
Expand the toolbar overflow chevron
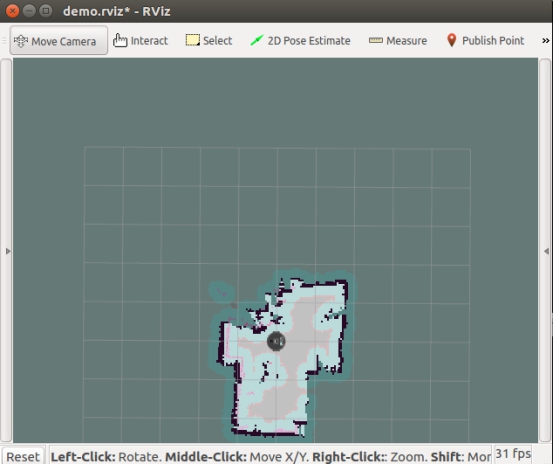pos(546,41)
